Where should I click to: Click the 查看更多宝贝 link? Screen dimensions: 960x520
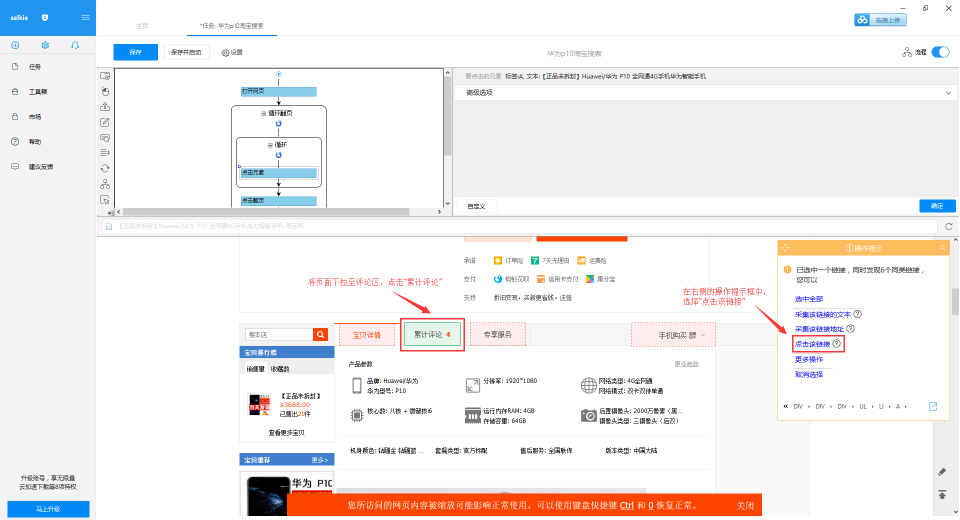[x=287, y=433]
